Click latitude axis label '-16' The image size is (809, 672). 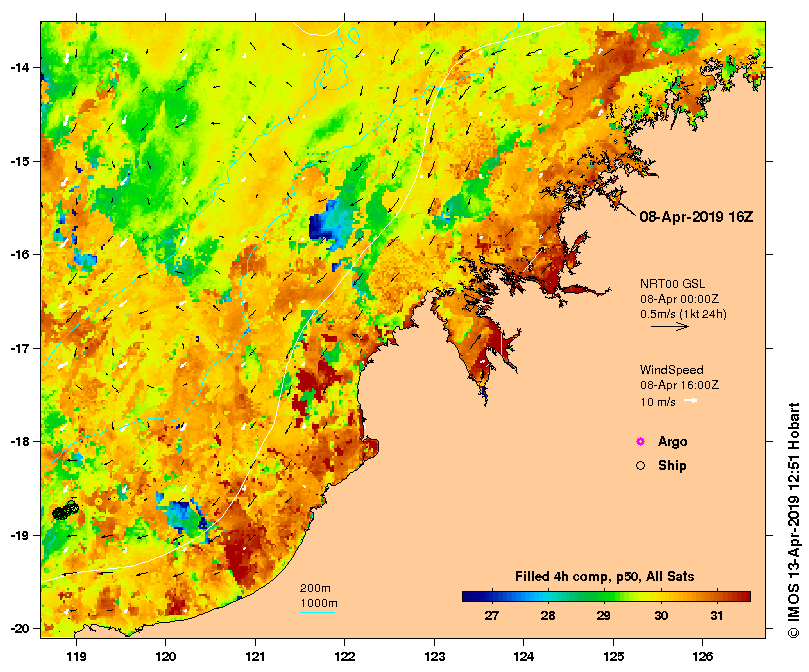pos(20,254)
